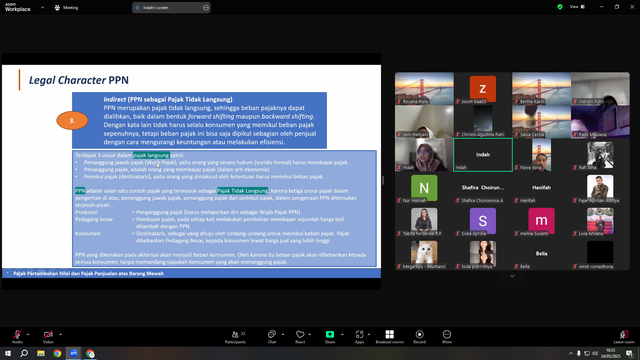Open audio options caret next to Audio
640x360 pixels.
[28, 334]
